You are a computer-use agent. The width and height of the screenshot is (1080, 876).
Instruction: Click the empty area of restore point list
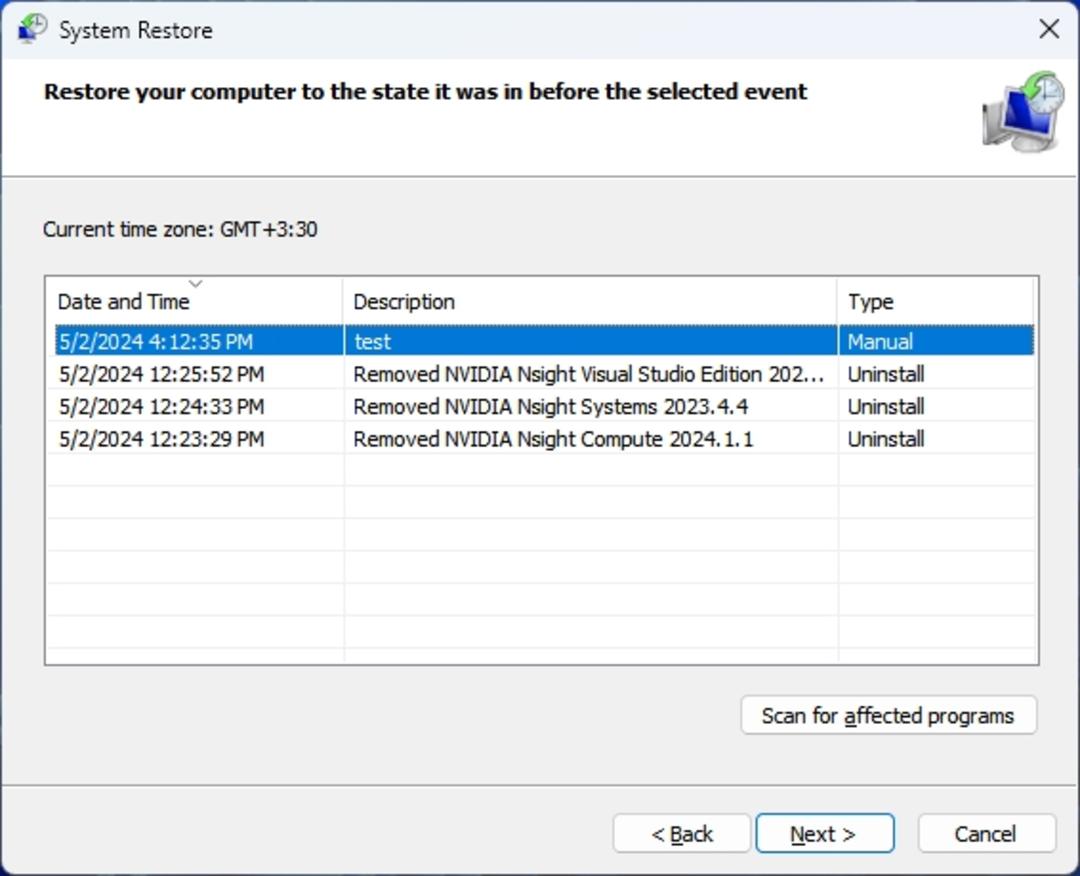pos(541,558)
